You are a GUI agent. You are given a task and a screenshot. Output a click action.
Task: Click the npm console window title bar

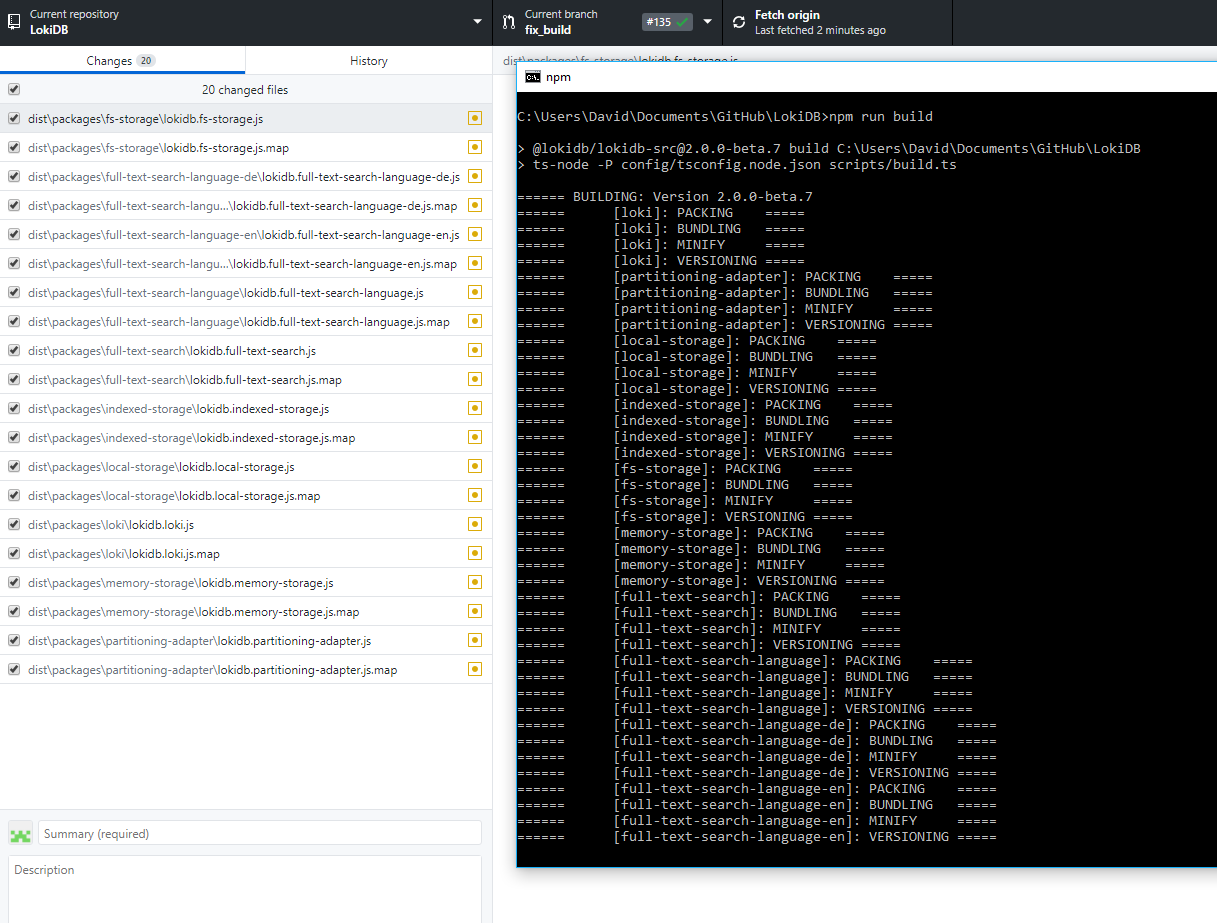[867, 77]
